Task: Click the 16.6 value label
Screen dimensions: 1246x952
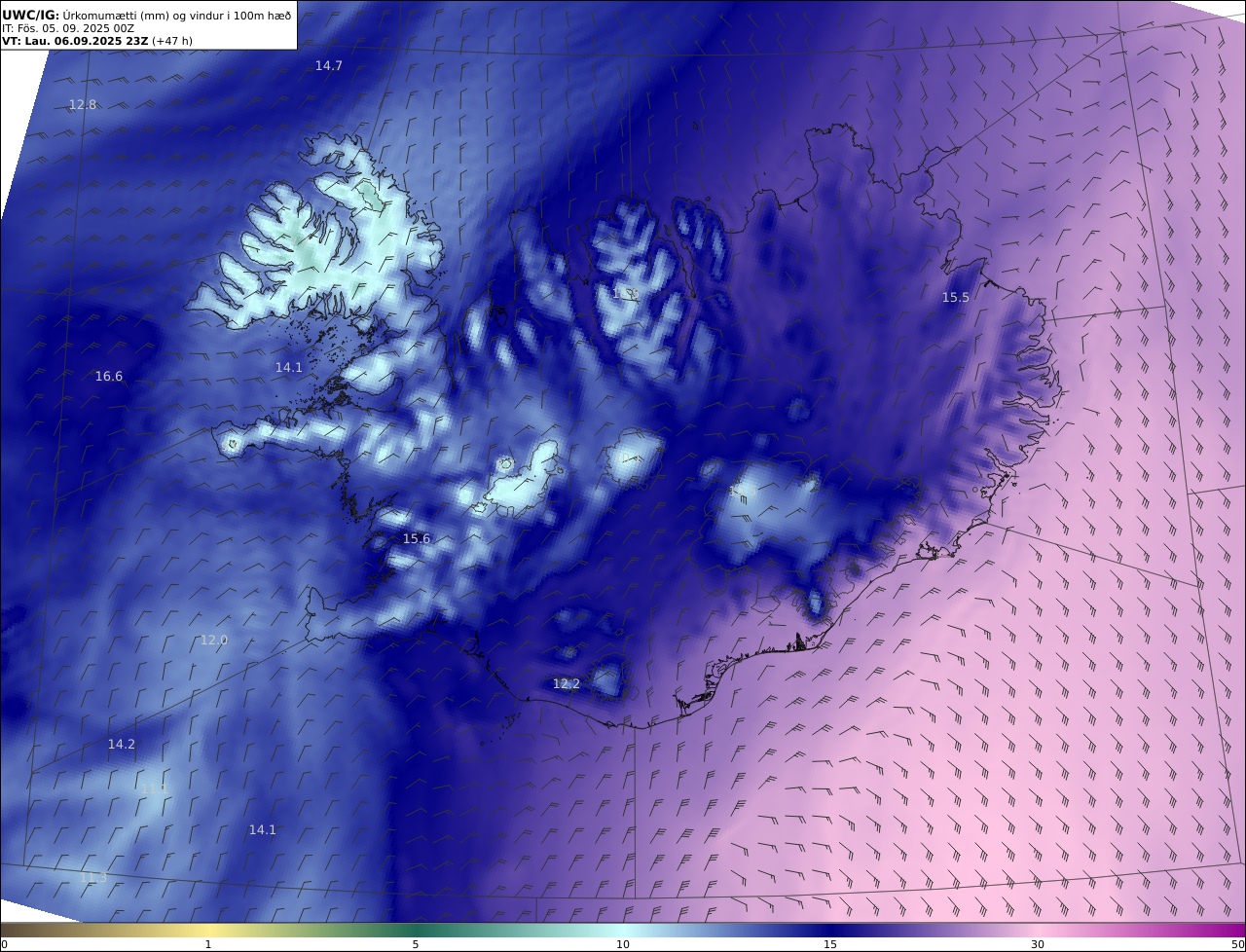Action: click(109, 376)
